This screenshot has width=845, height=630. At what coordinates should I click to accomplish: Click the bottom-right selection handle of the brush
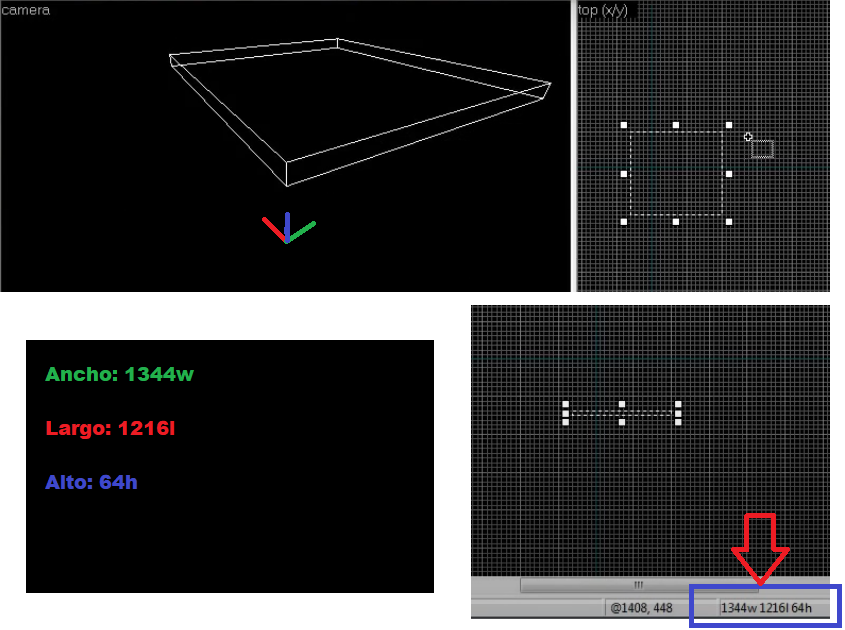pyautogui.click(x=727, y=223)
